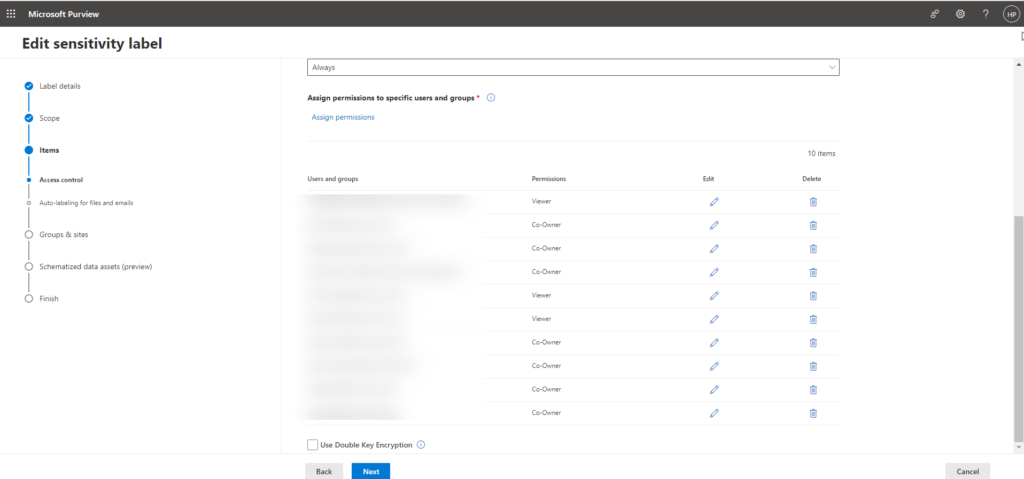Image resolution: width=1024 pixels, height=479 pixels.
Task: Enable Use Double Key Encryption checkbox
Action: pyautogui.click(x=313, y=445)
